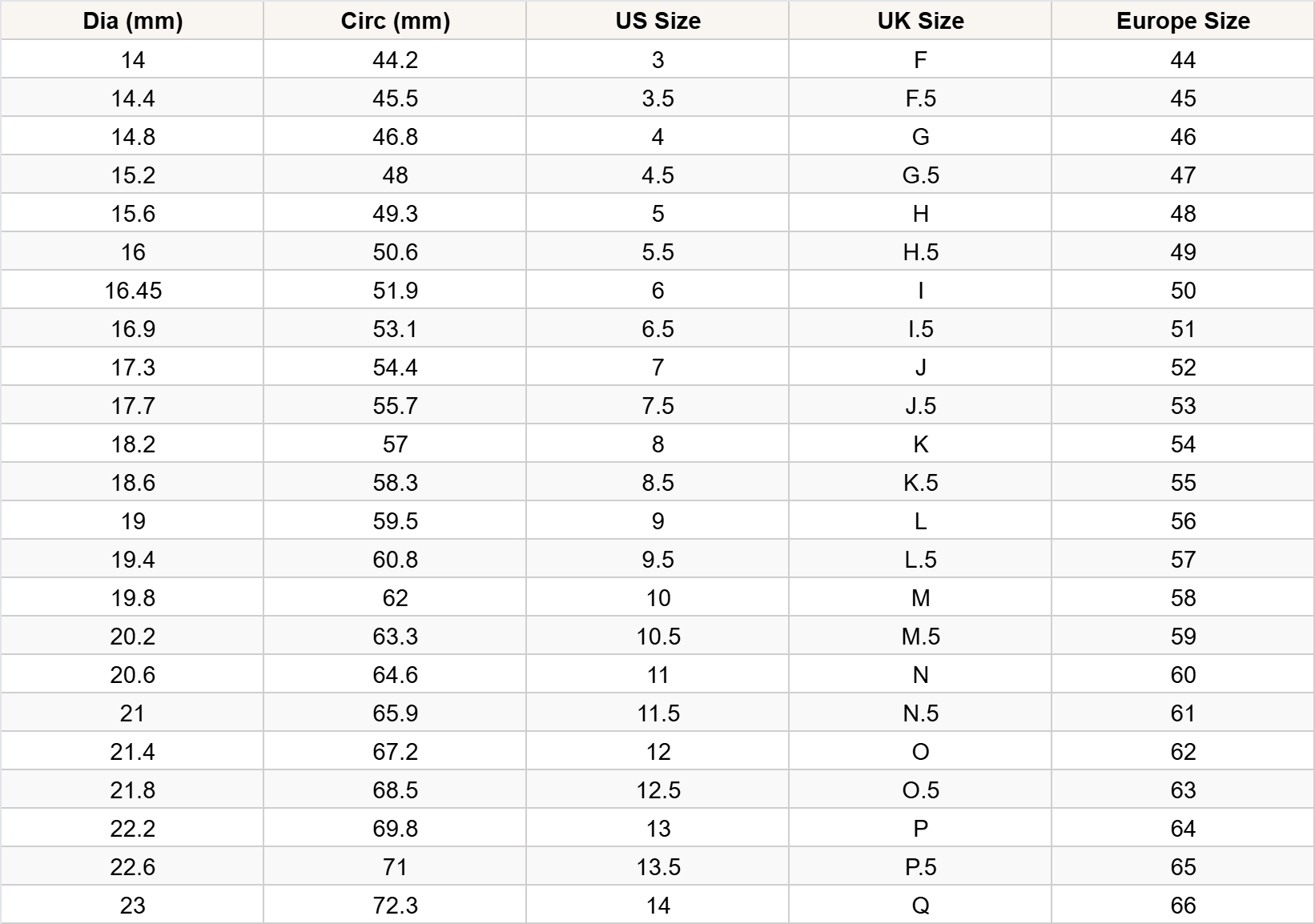Select the cell showing diameter 16.45

tap(132, 291)
